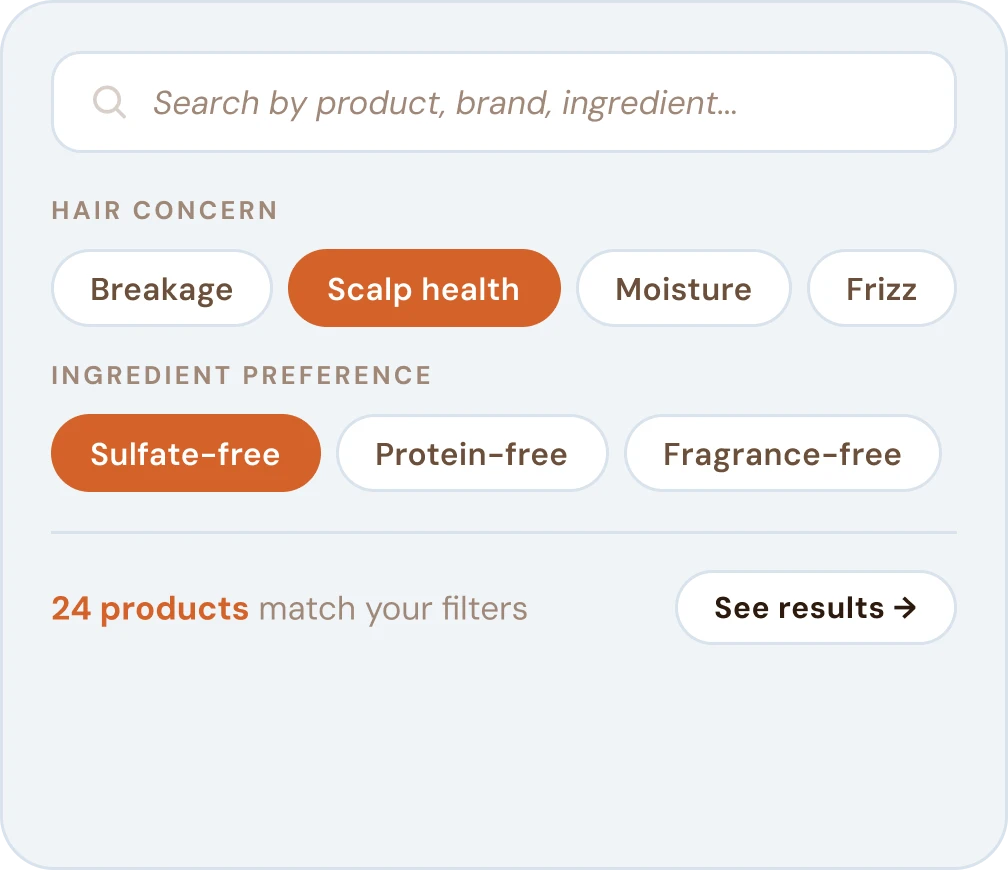
Task: Open results via the rounded See results pill
Action: coord(815,607)
